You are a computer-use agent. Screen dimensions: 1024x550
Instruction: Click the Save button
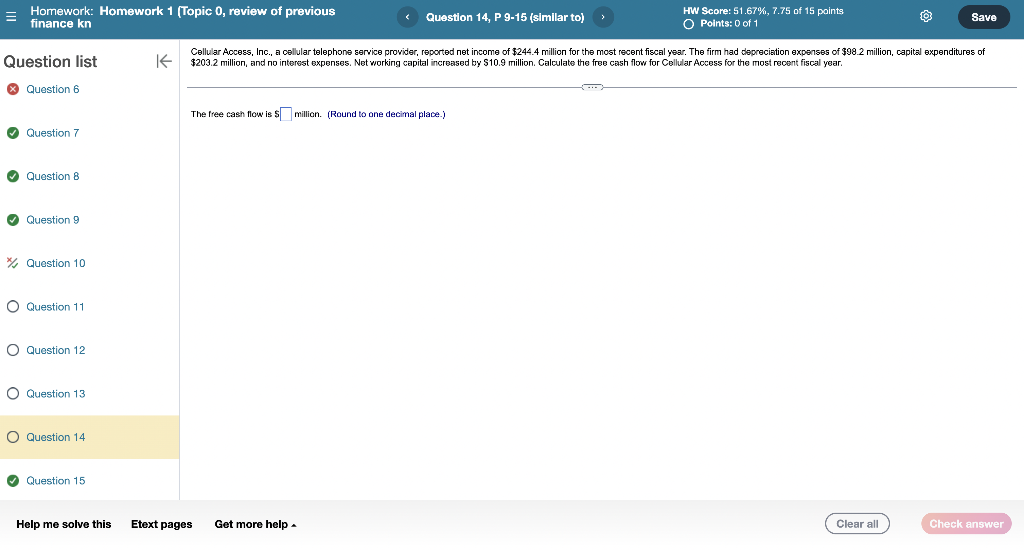(x=984, y=17)
